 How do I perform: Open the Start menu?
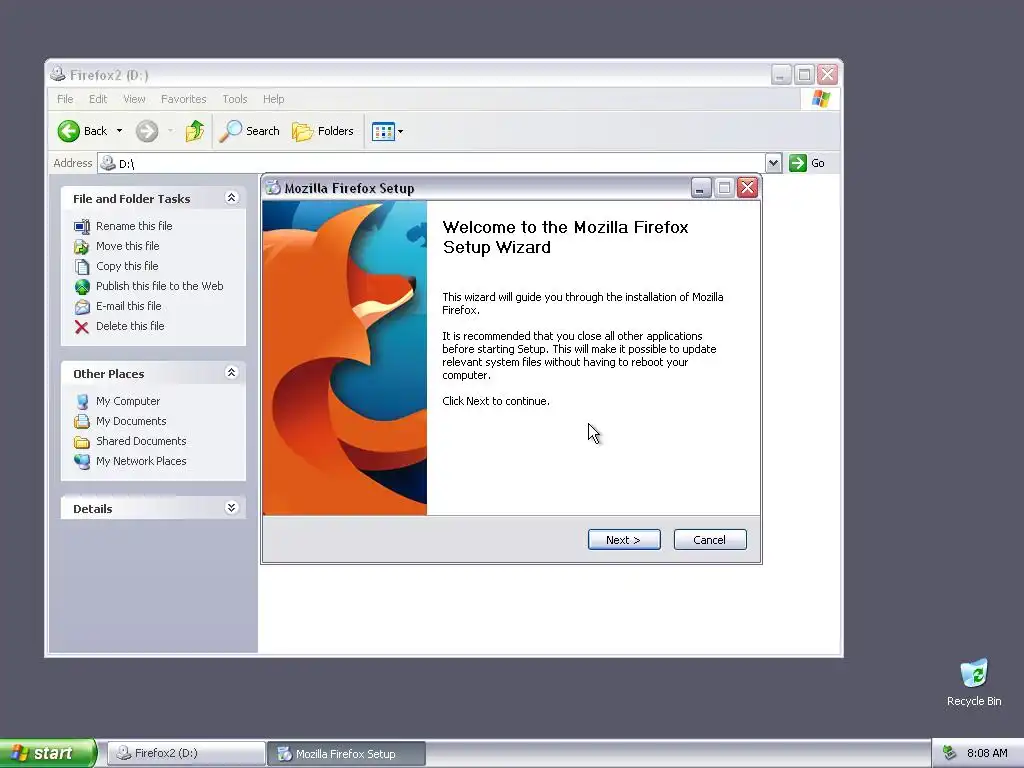[48, 753]
